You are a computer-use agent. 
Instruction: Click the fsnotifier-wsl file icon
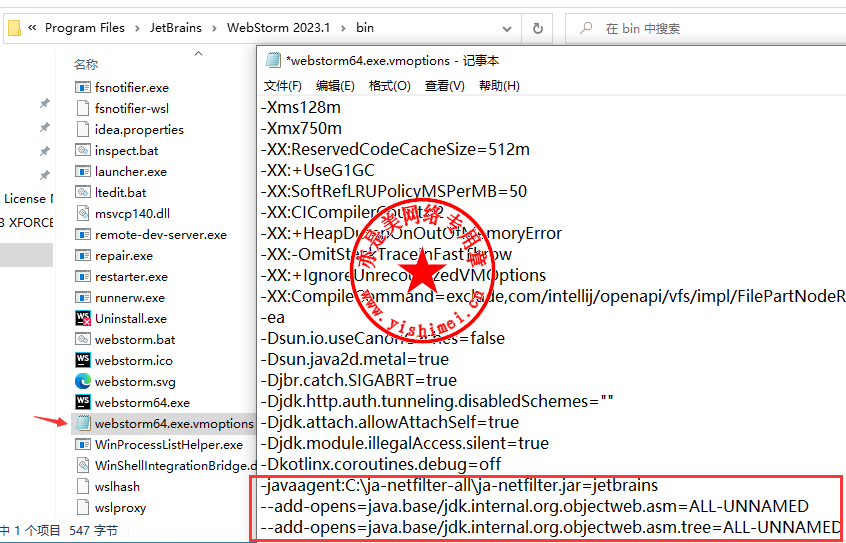tap(83, 108)
